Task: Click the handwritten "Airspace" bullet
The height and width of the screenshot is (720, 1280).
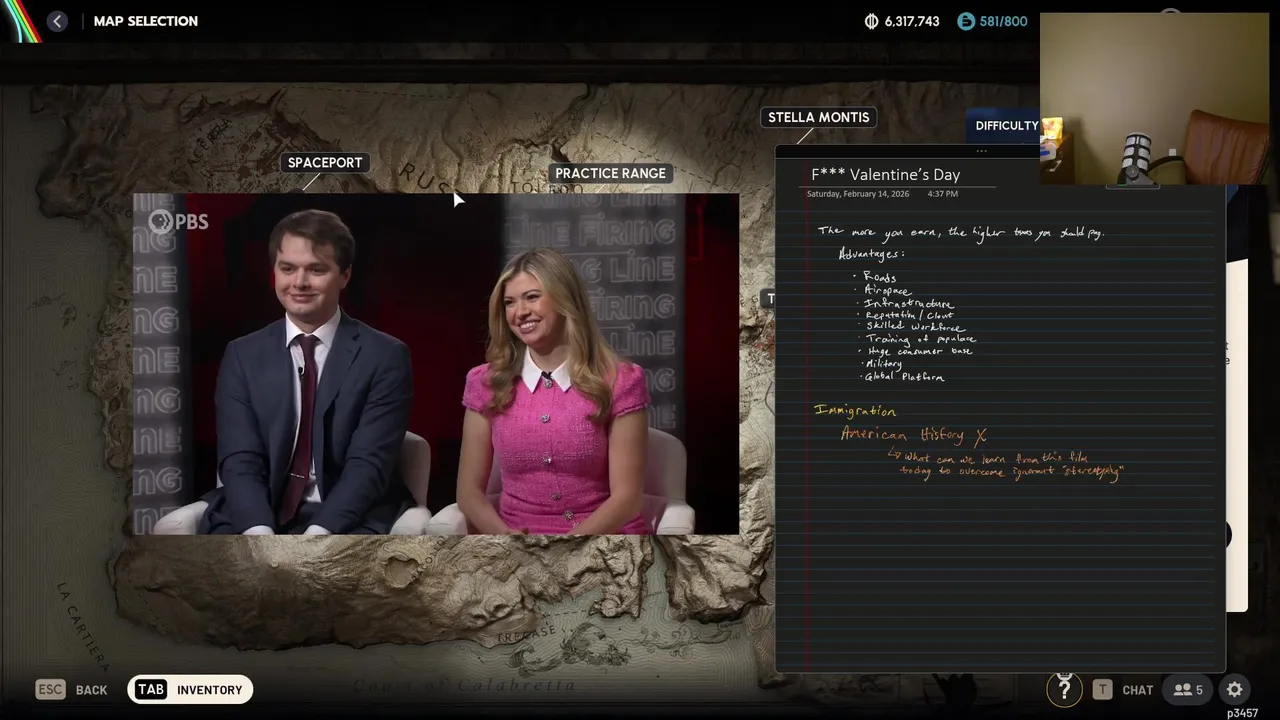Action: 887,290
